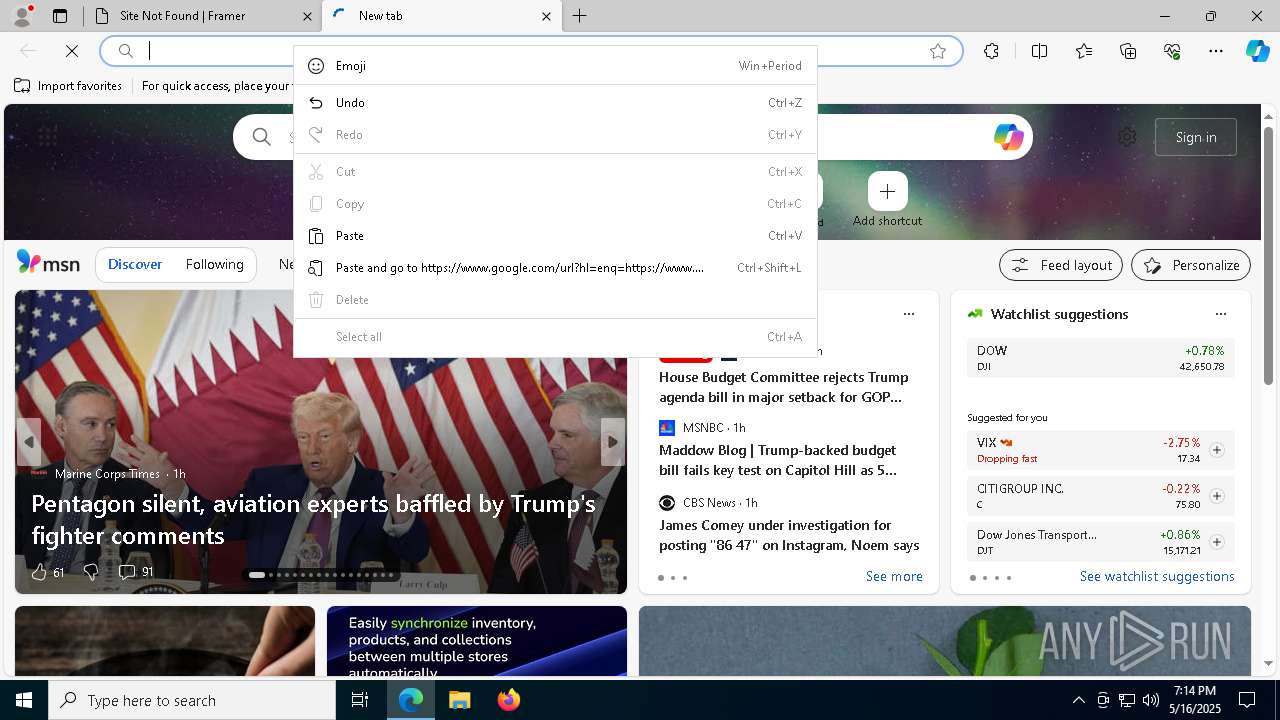
Task: Add CITIGROUP INC. to watchlist
Action: pyautogui.click(x=1216, y=496)
